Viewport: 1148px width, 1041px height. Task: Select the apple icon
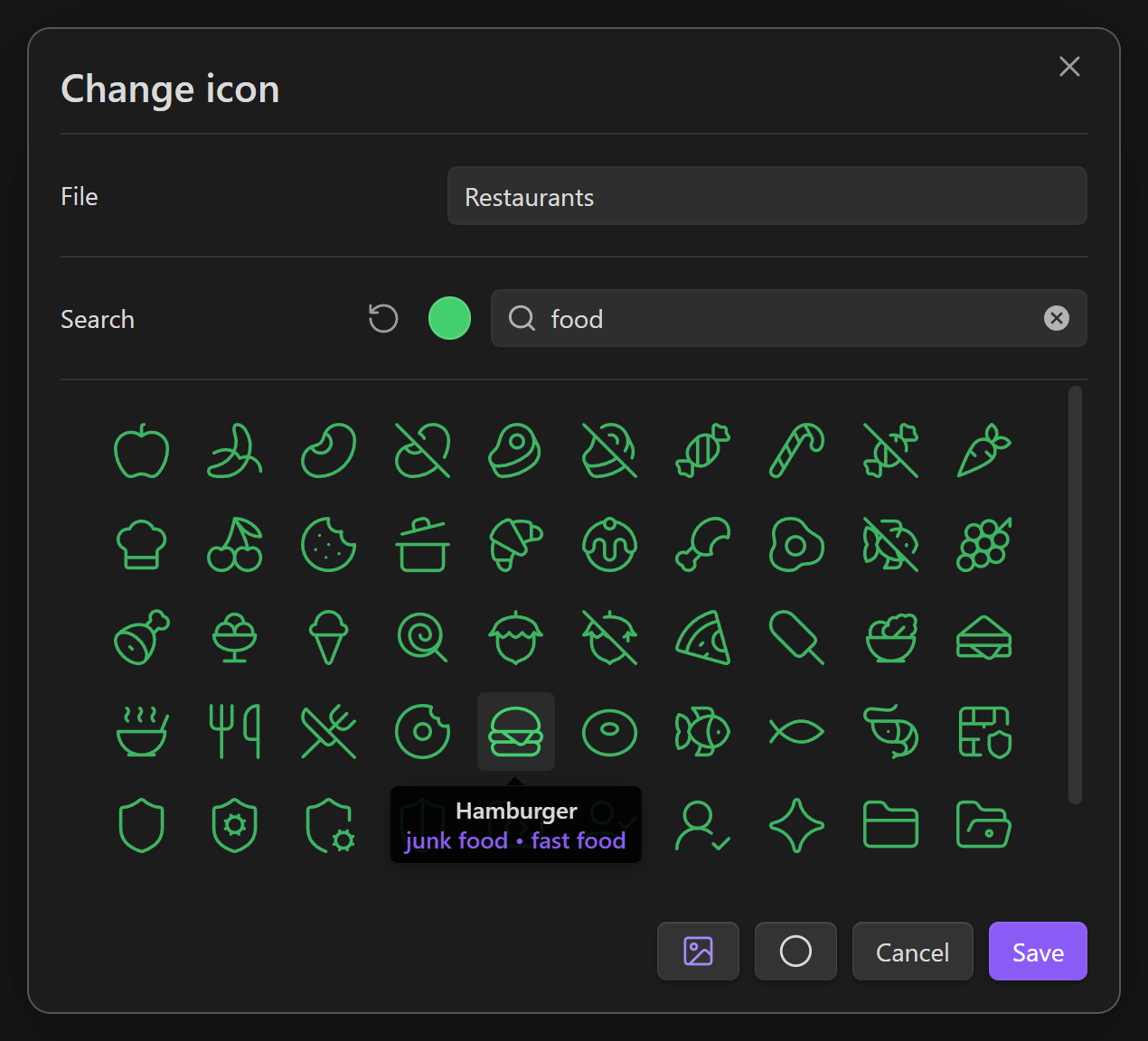(x=142, y=450)
